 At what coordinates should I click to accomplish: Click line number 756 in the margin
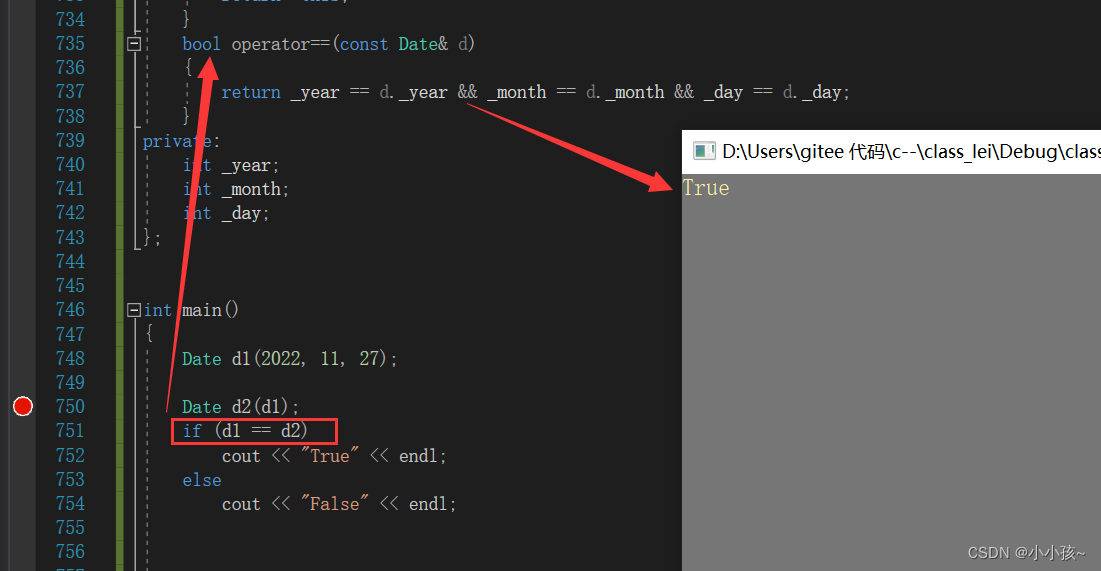pyautogui.click(x=70, y=552)
